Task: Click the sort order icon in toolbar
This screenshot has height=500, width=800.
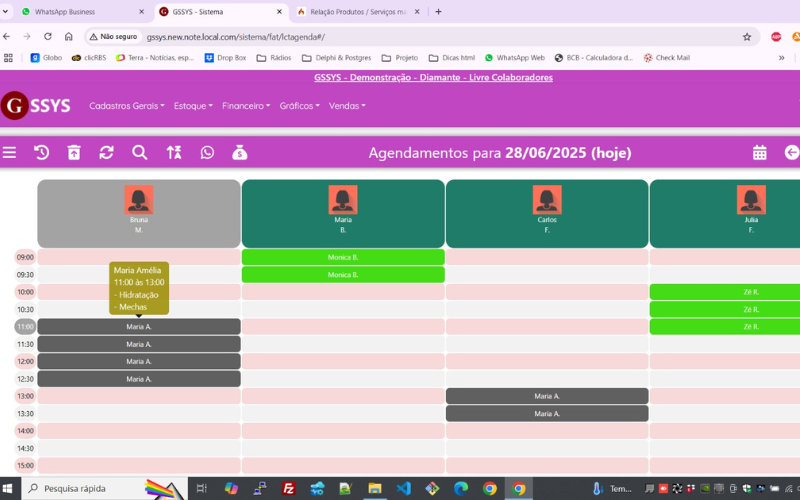Action: coord(174,153)
